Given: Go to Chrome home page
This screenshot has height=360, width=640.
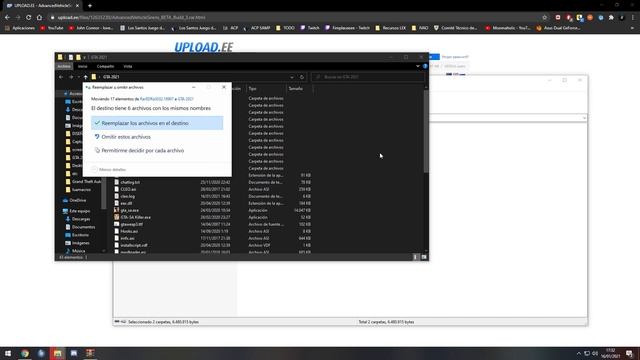Looking at the screenshot, I should pos(39,18).
